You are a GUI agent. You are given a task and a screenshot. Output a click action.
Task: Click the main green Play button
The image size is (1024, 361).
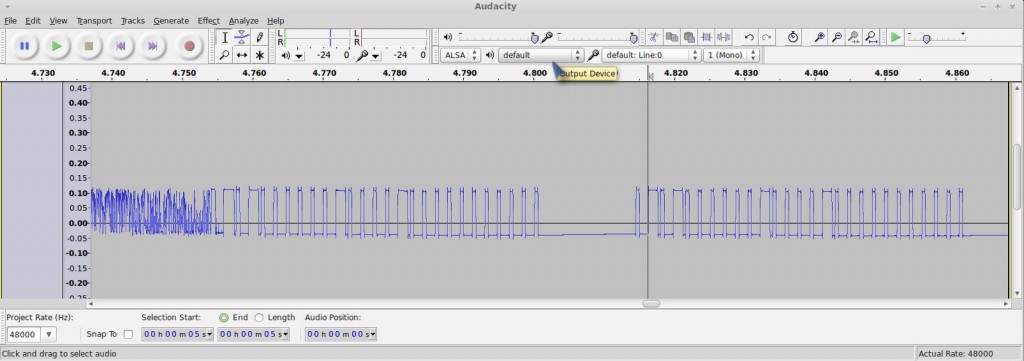57,46
